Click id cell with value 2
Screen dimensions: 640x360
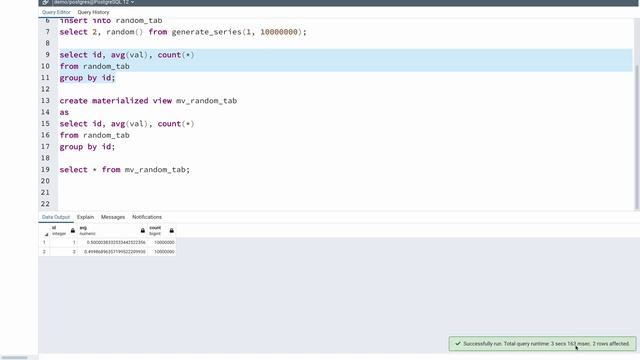pyautogui.click(x=64, y=252)
